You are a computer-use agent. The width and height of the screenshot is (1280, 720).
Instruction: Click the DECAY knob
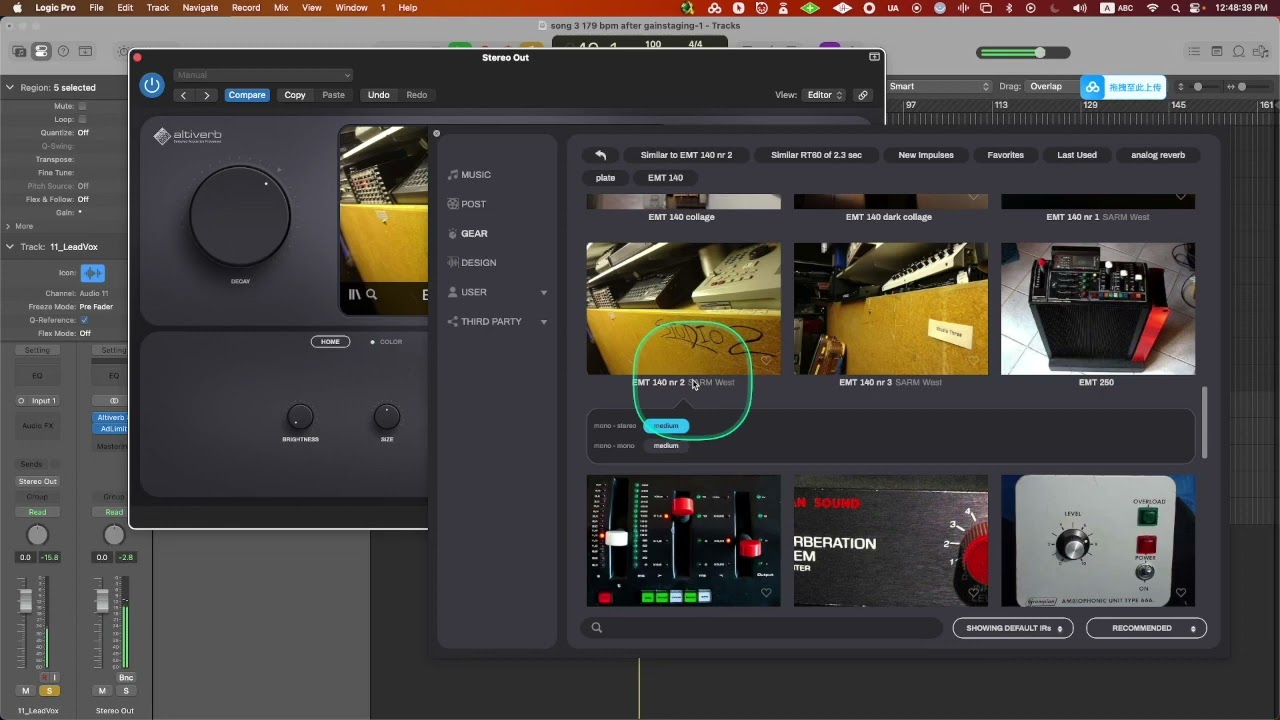coord(240,217)
